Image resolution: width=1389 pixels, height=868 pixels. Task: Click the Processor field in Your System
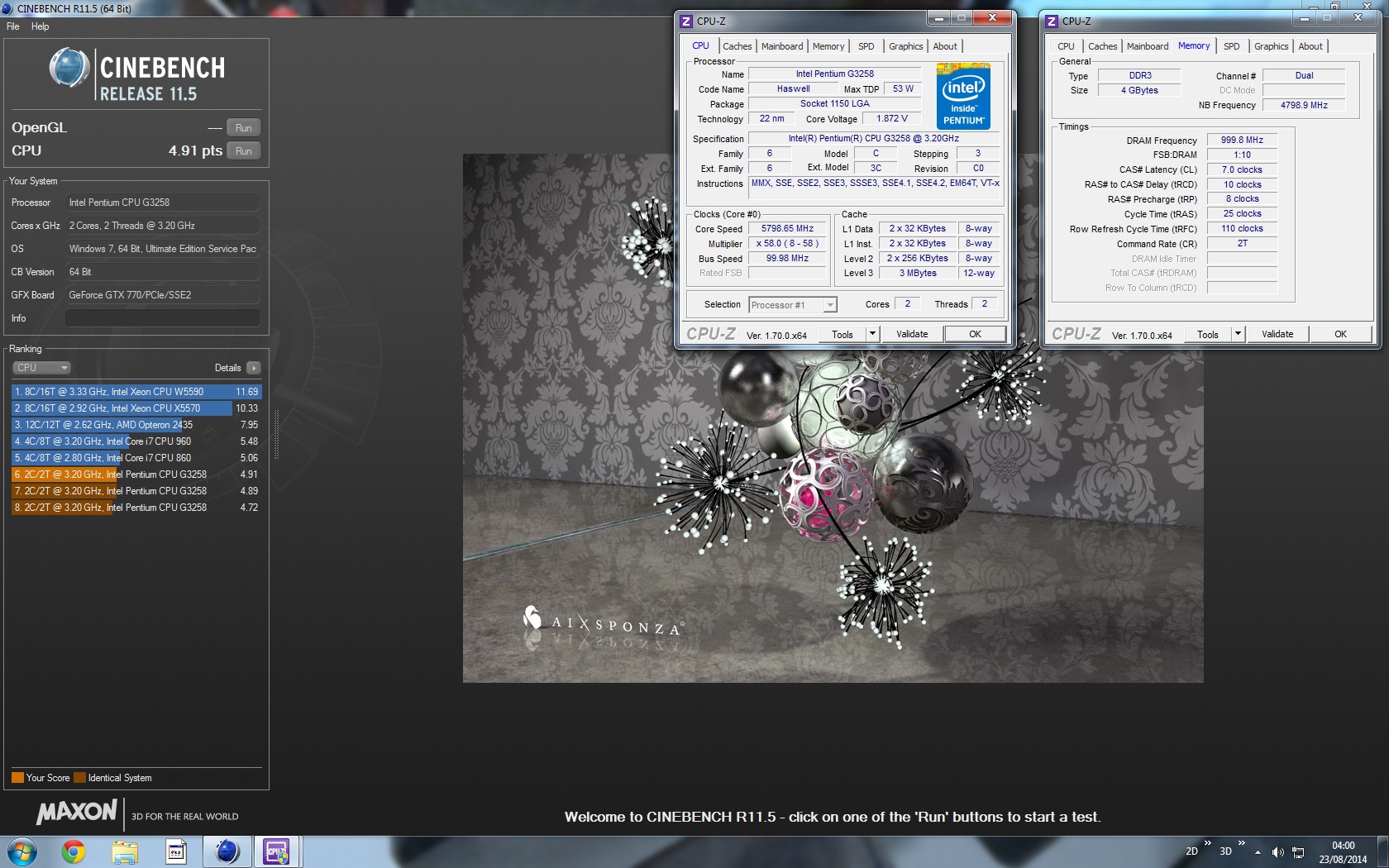[163, 203]
